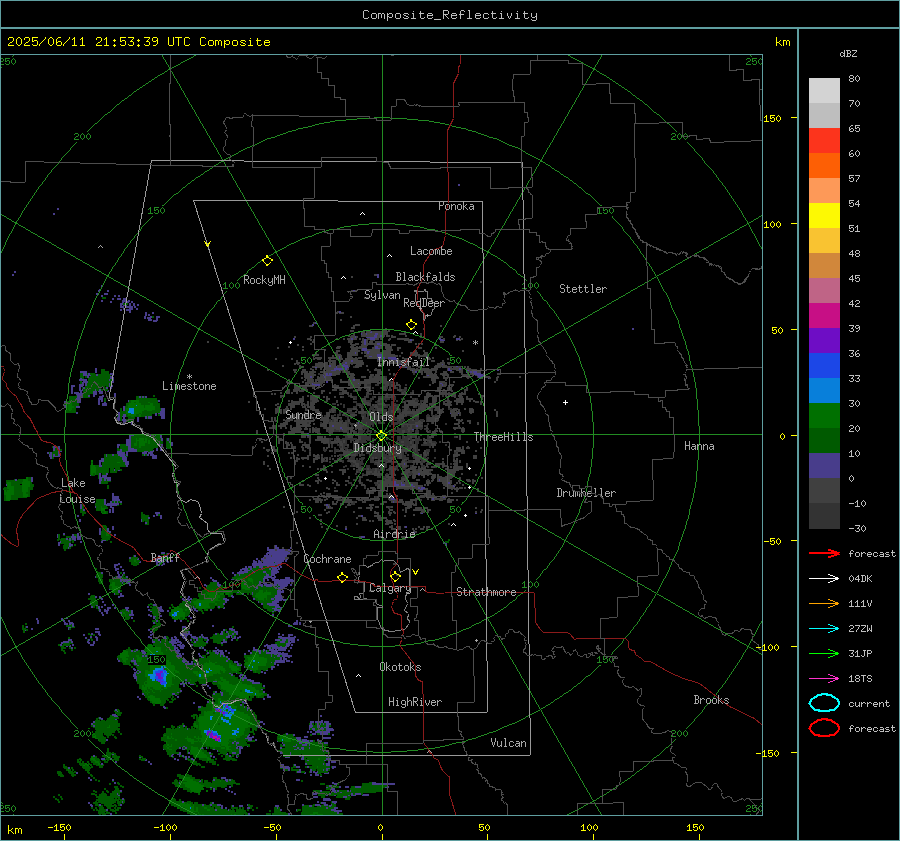Click the cyan current ellipse icon
The width and height of the screenshot is (900, 841).
tap(824, 703)
